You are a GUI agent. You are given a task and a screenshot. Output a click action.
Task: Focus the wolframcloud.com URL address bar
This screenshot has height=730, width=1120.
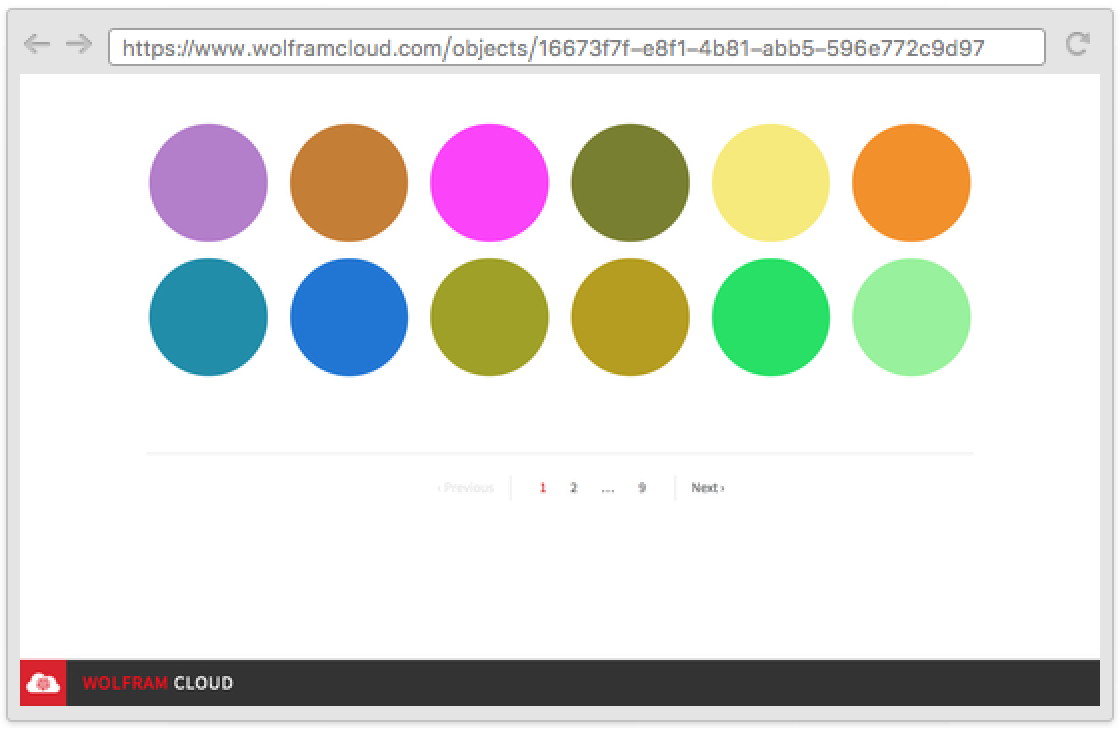click(576, 47)
